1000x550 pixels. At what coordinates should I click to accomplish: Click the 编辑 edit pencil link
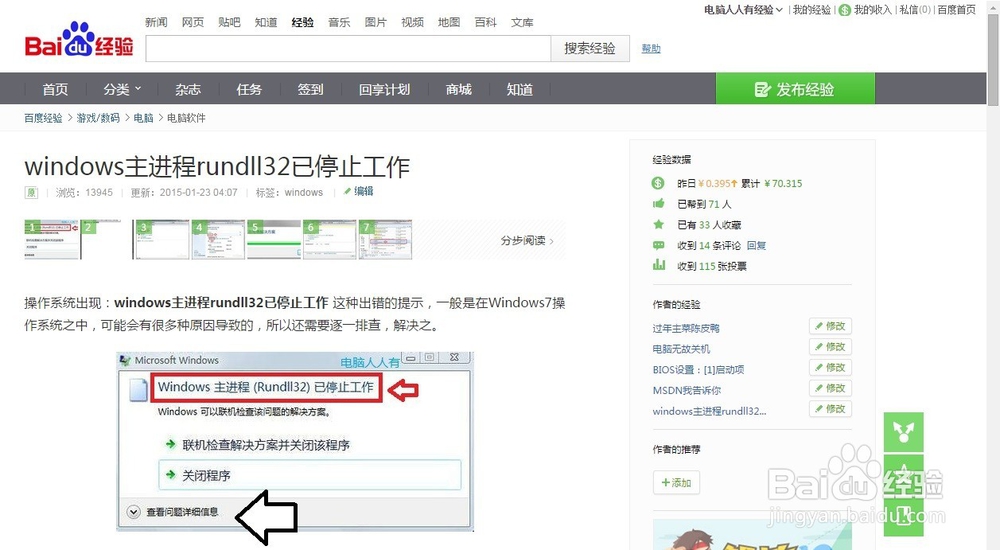coord(359,191)
